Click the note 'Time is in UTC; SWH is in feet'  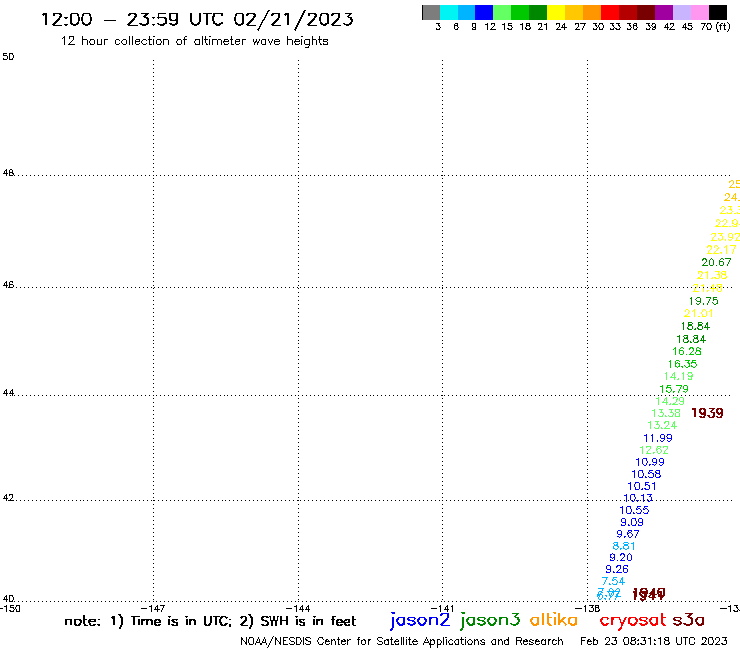tap(210, 621)
